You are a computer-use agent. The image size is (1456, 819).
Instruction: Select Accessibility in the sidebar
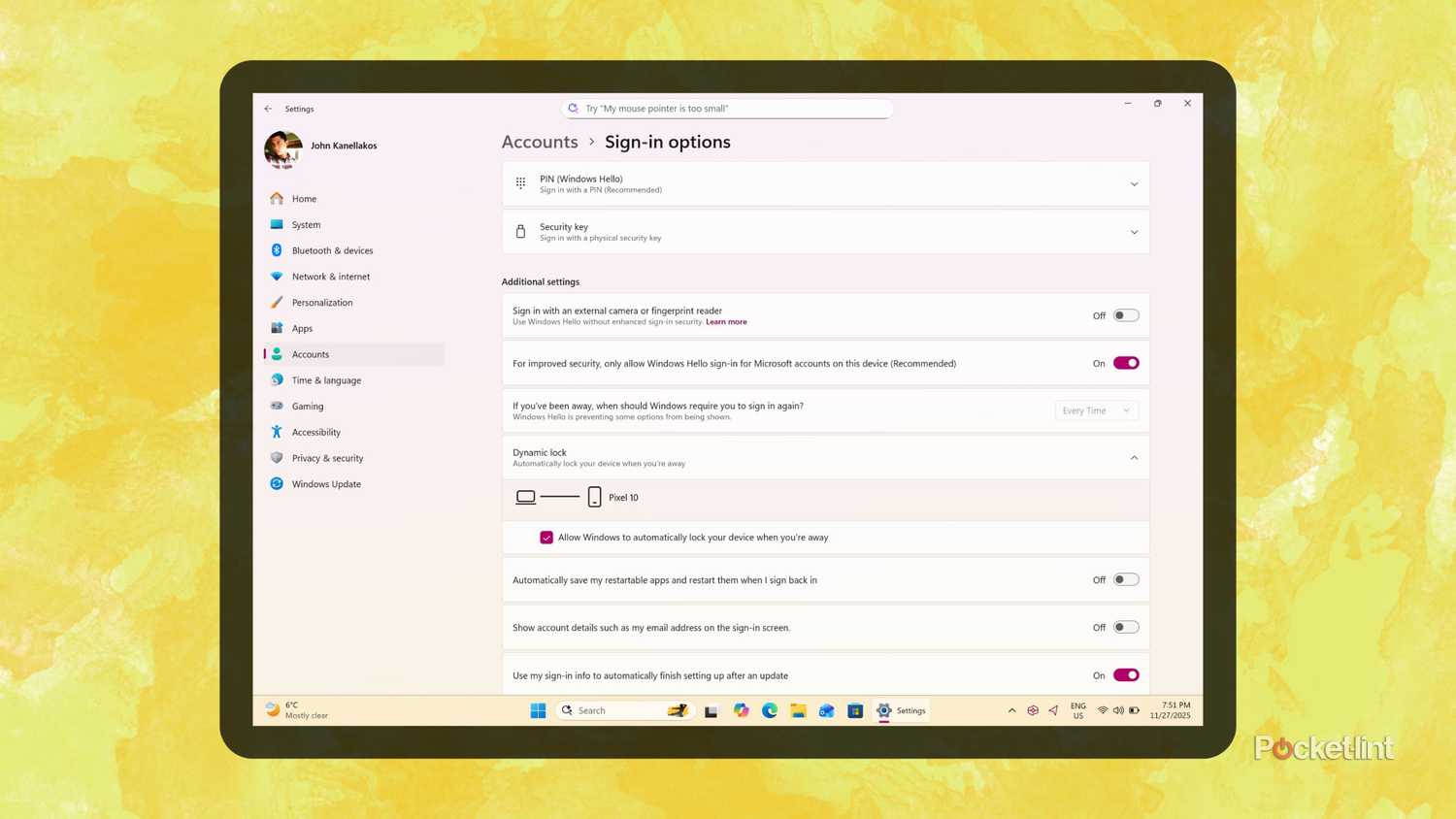(315, 432)
